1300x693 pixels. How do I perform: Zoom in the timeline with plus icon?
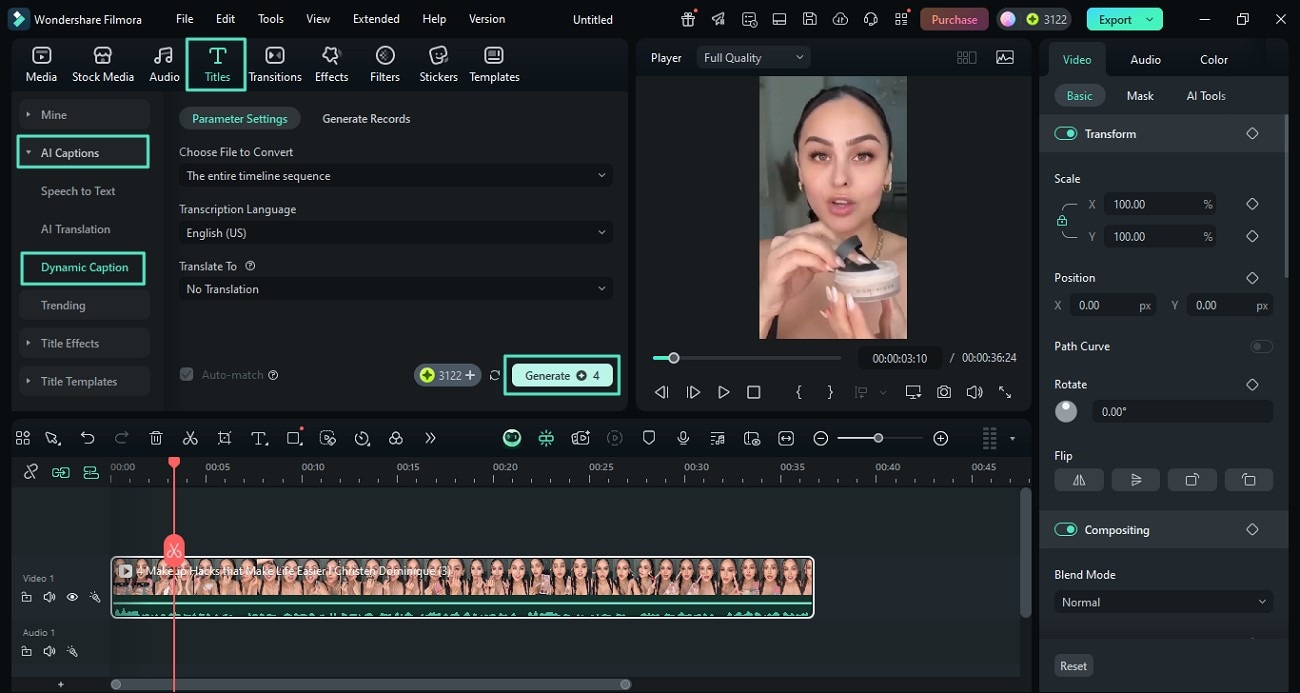point(940,438)
